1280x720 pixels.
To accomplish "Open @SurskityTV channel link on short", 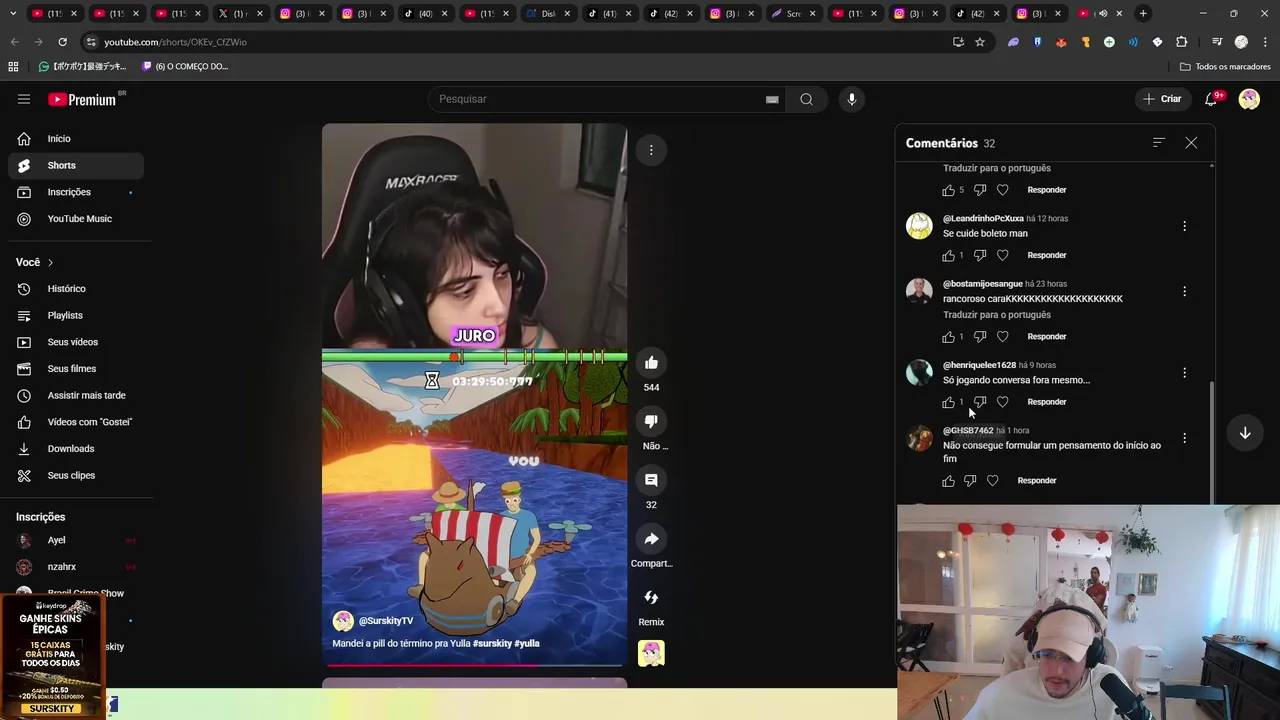I will click(x=385, y=621).
